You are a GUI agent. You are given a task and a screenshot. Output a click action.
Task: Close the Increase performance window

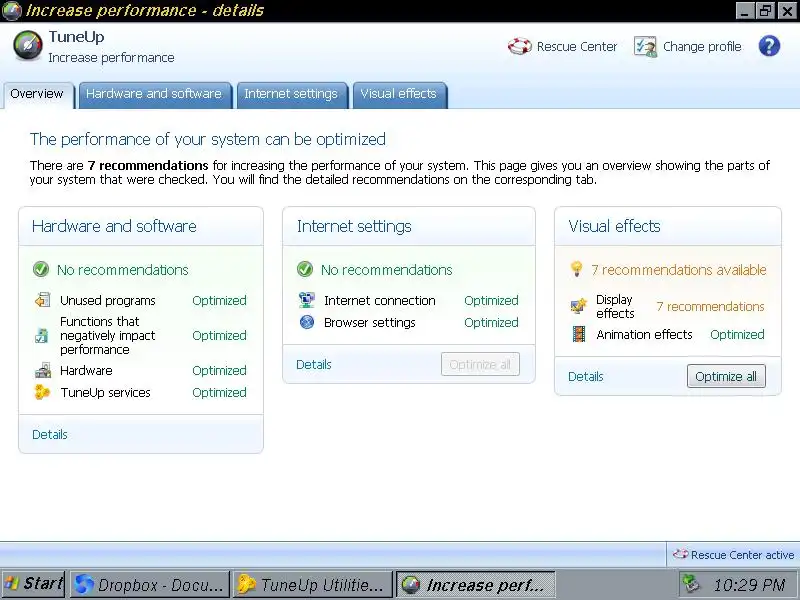787,11
